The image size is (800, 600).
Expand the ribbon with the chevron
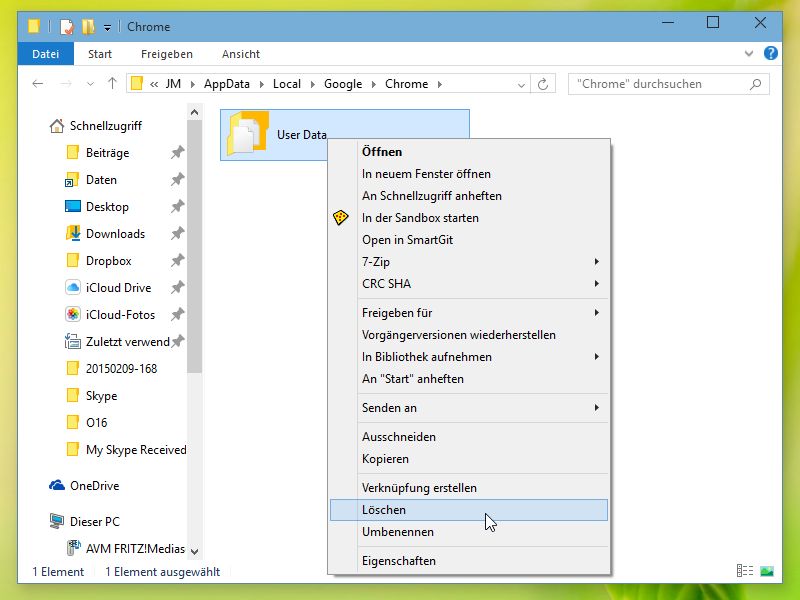(748, 54)
